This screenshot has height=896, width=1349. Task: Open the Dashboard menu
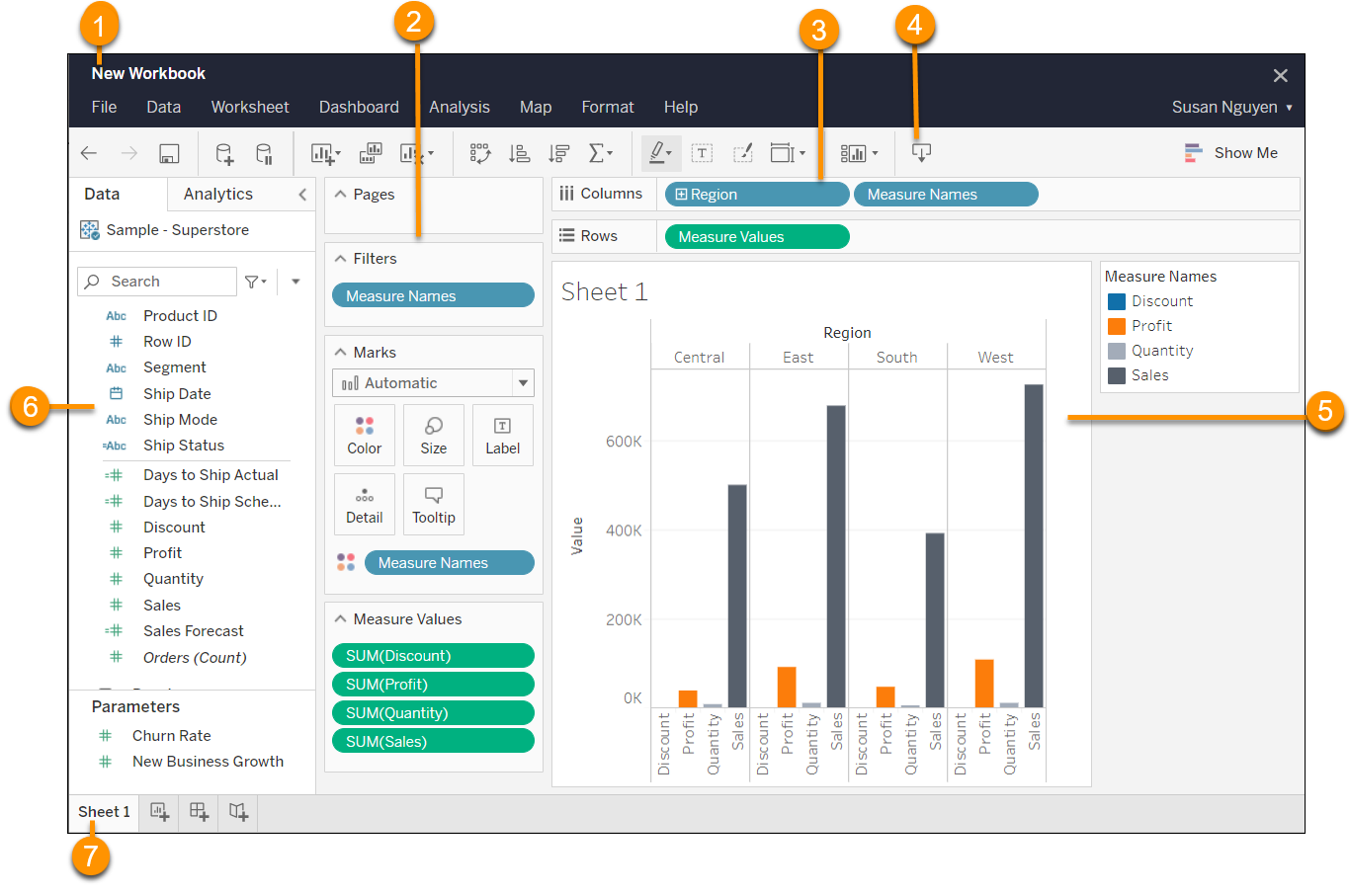pyautogui.click(x=359, y=107)
